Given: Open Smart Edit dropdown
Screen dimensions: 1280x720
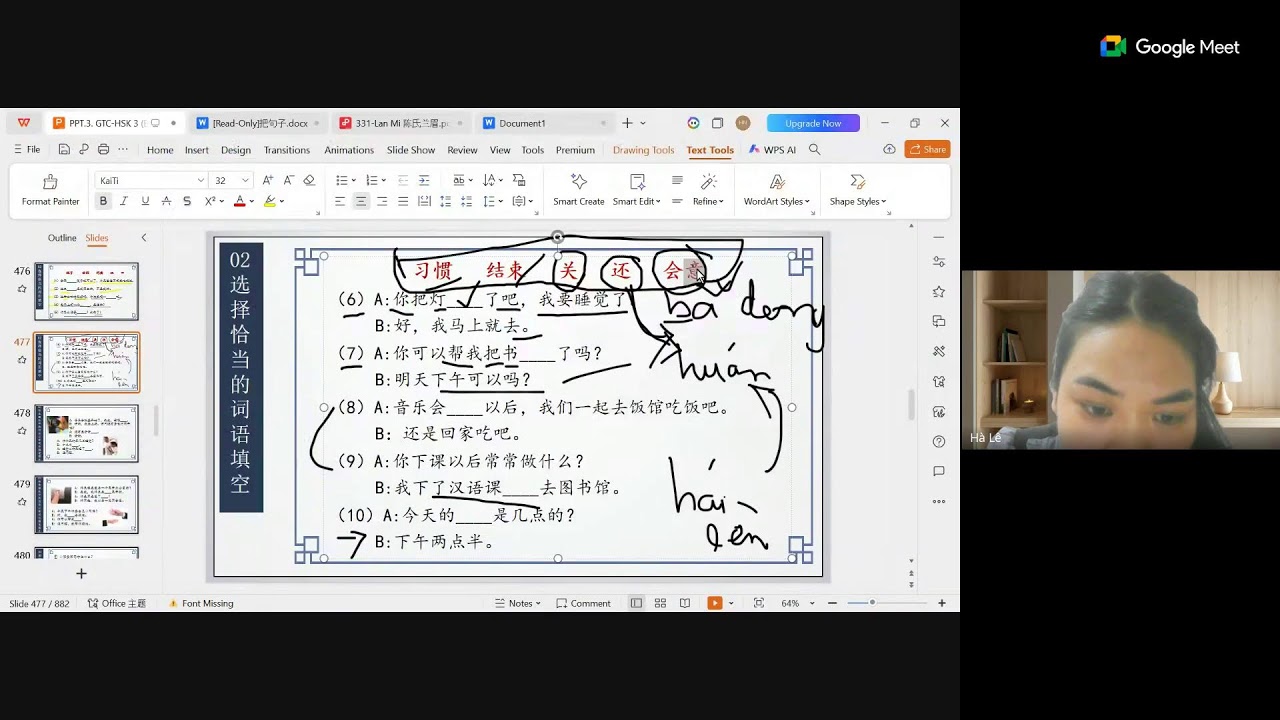Looking at the screenshot, I should tap(637, 189).
